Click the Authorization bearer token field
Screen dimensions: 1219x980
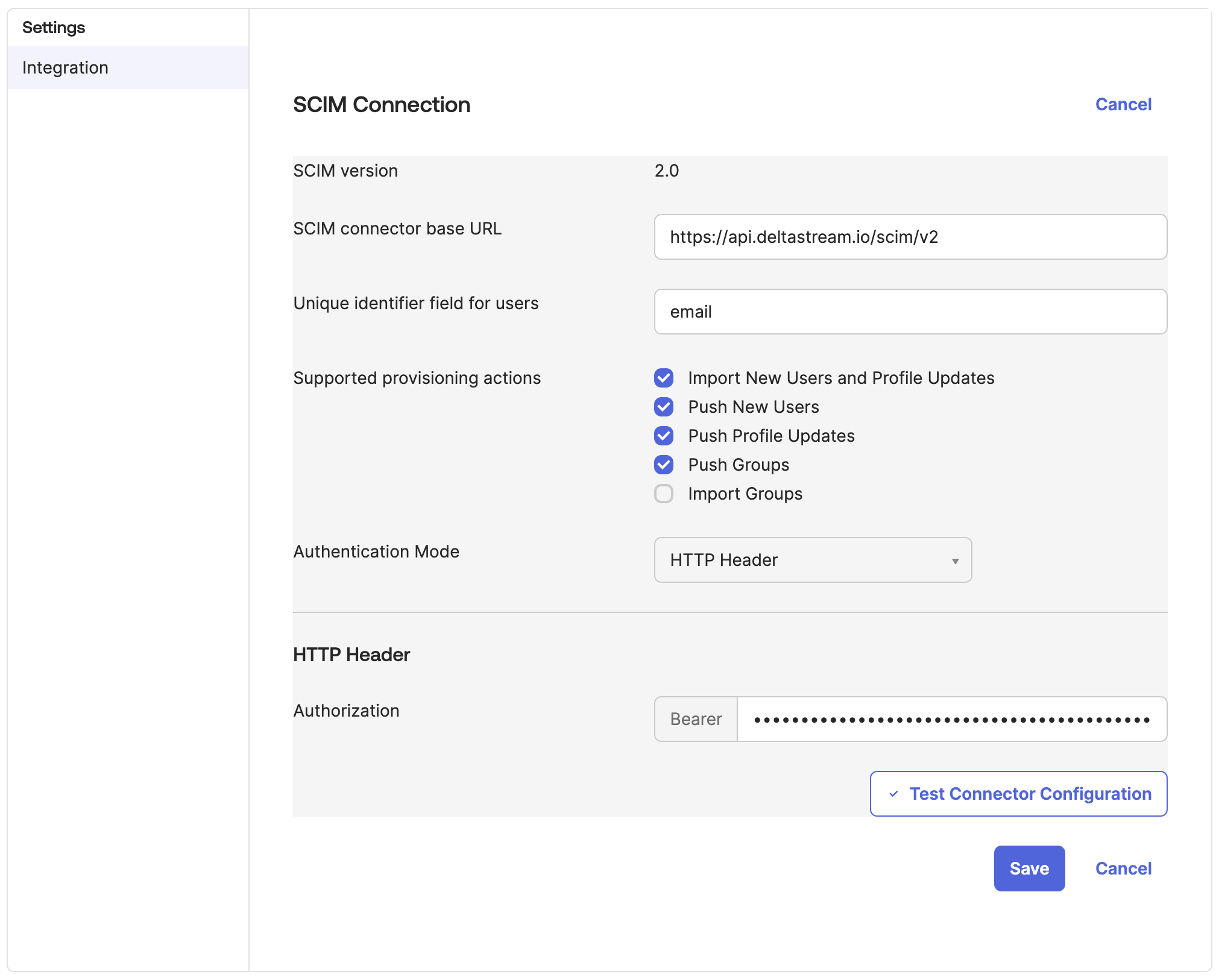(x=951, y=719)
